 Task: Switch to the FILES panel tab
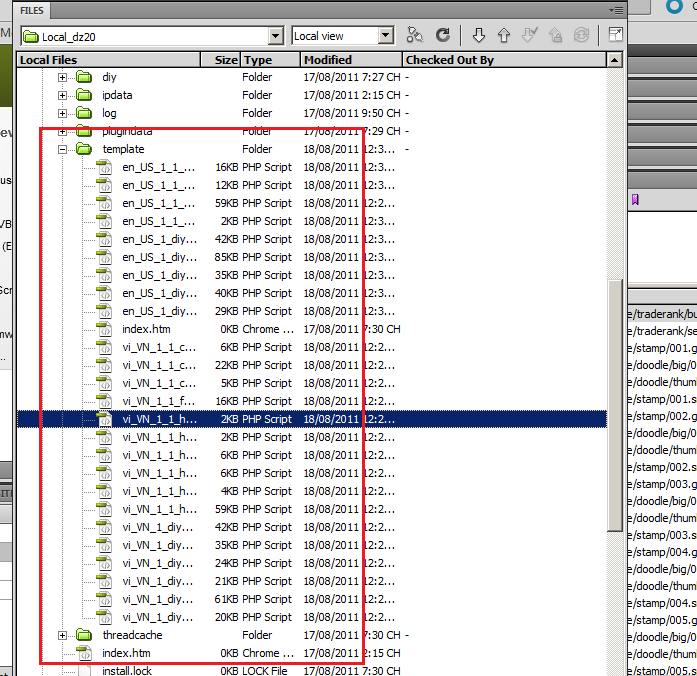[x=32, y=10]
